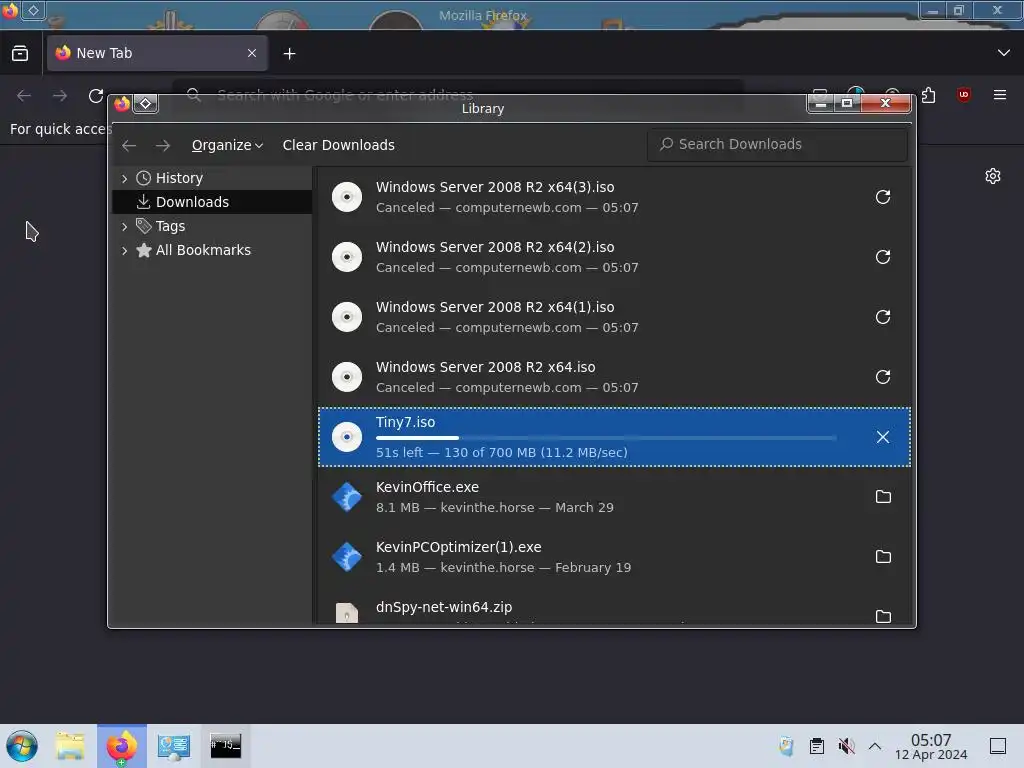This screenshot has height=768, width=1024.
Task: Retry Windows Server 2008 R2 x64(3).iso download
Action: pyautogui.click(x=882, y=197)
